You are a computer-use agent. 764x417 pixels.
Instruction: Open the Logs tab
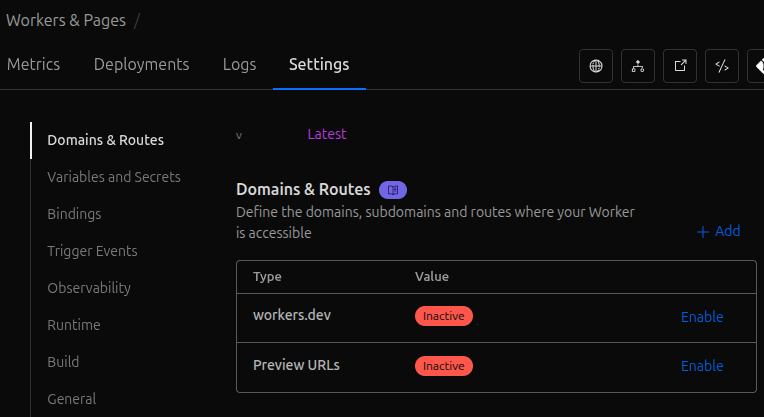coord(239,64)
